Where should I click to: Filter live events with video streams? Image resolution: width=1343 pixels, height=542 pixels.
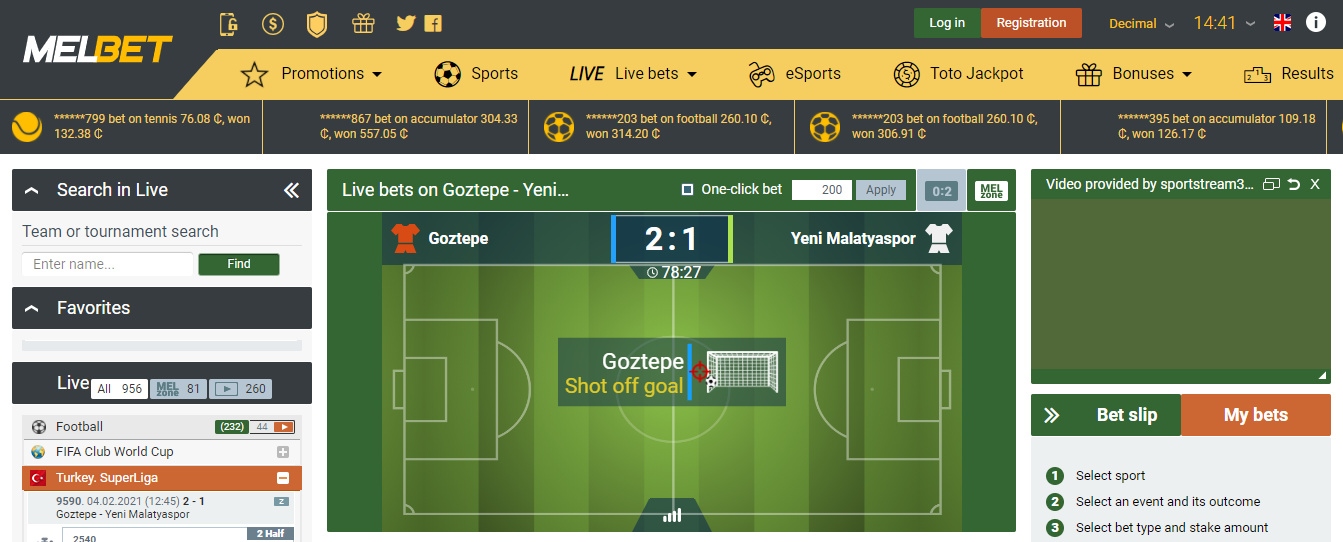[243, 389]
